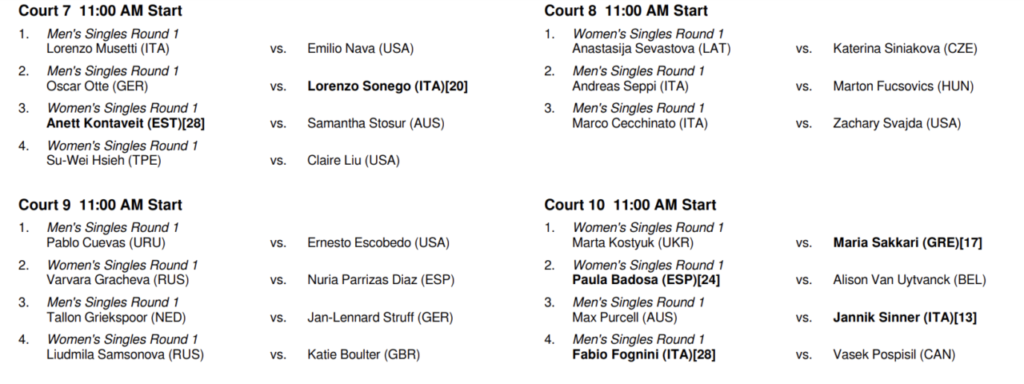Select Emilio Nava (USA) text
Screen dimensions: 1024x384
pos(360,48)
